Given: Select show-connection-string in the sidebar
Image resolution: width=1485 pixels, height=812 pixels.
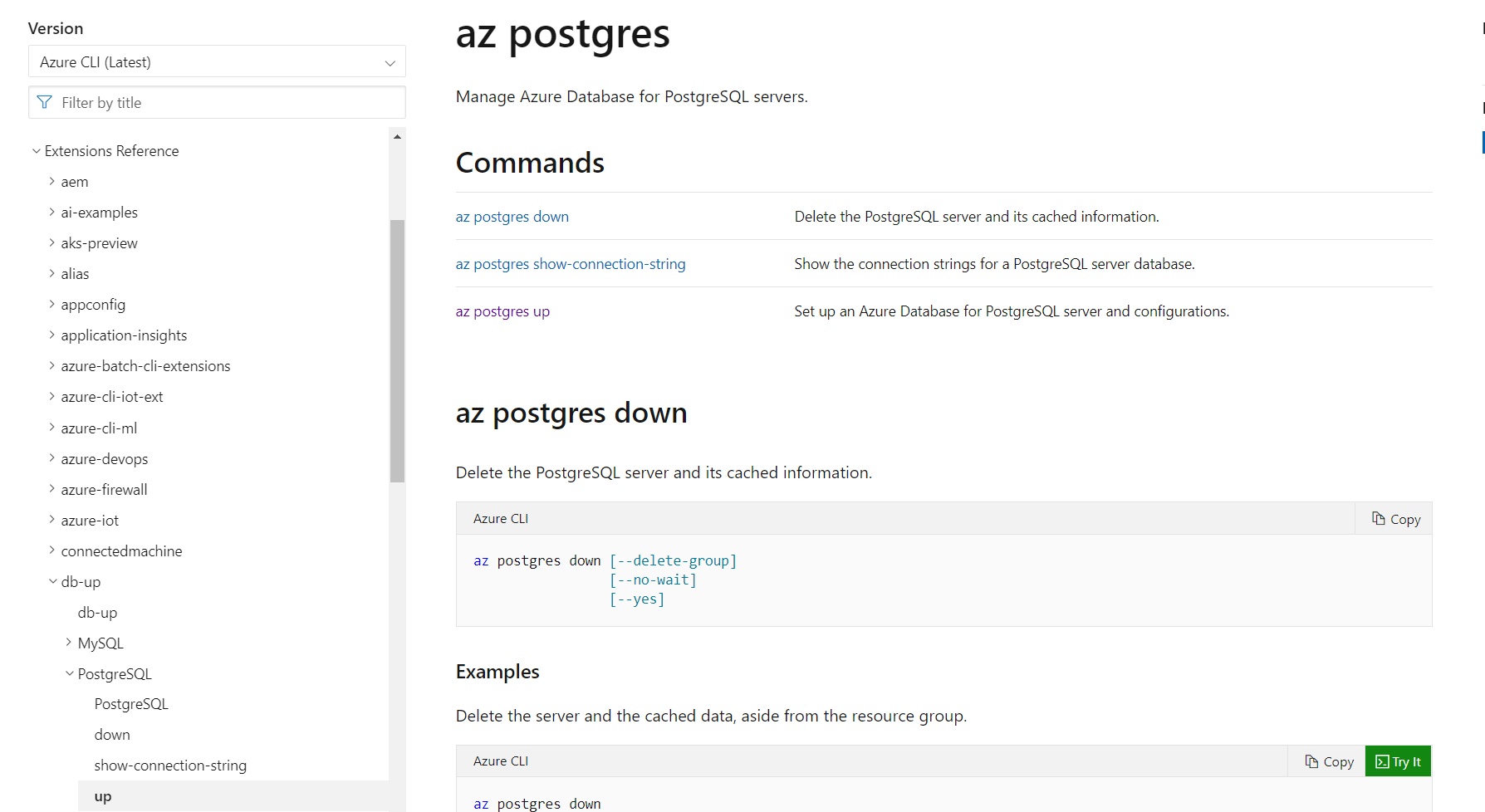Looking at the screenshot, I should [170, 765].
